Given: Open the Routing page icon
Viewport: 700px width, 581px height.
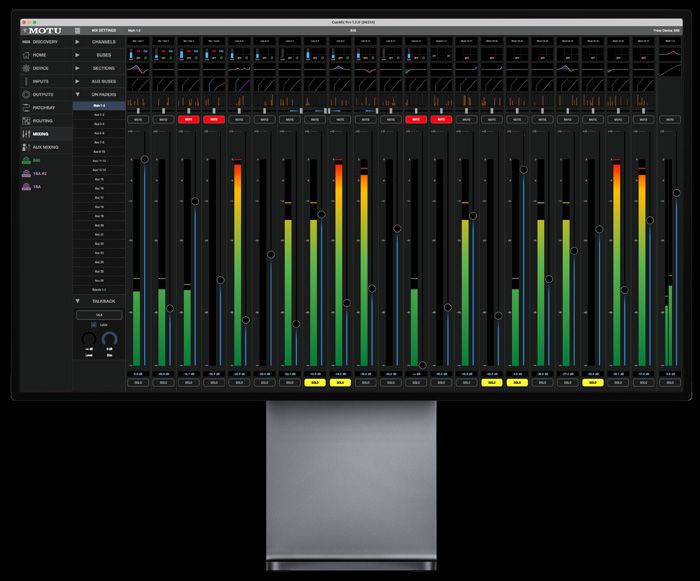Looking at the screenshot, I should [25, 120].
